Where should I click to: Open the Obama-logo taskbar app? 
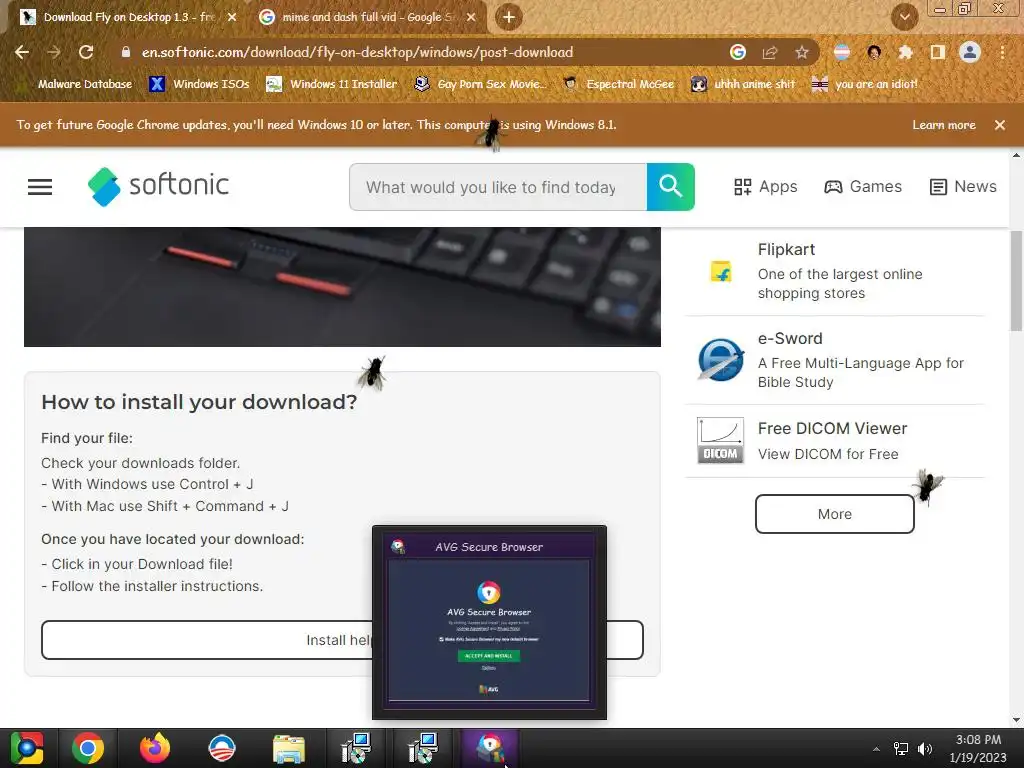pyautogui.click(x=221, y=748)
